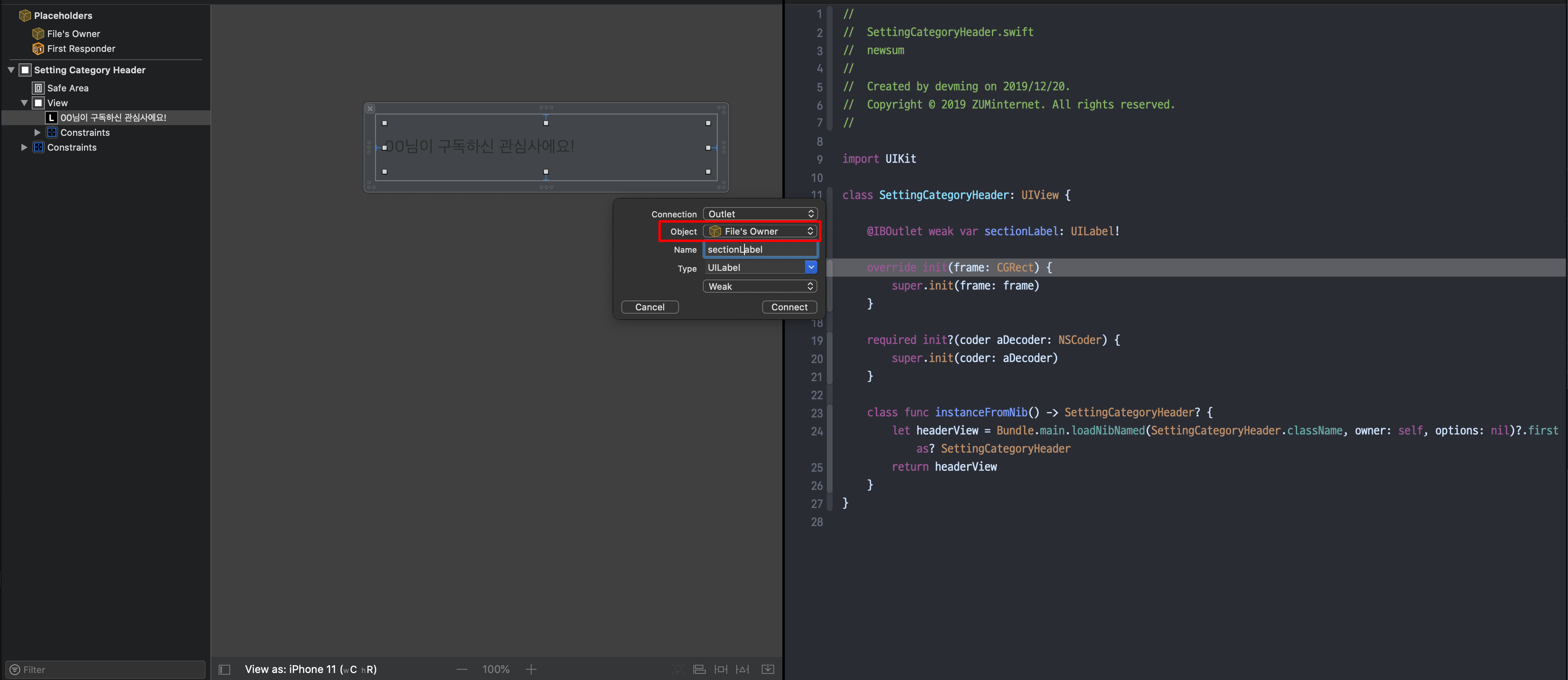This screenshot has width=1568, height=680.
Task: Click the Embed In button
Action: tap(768, 669)
